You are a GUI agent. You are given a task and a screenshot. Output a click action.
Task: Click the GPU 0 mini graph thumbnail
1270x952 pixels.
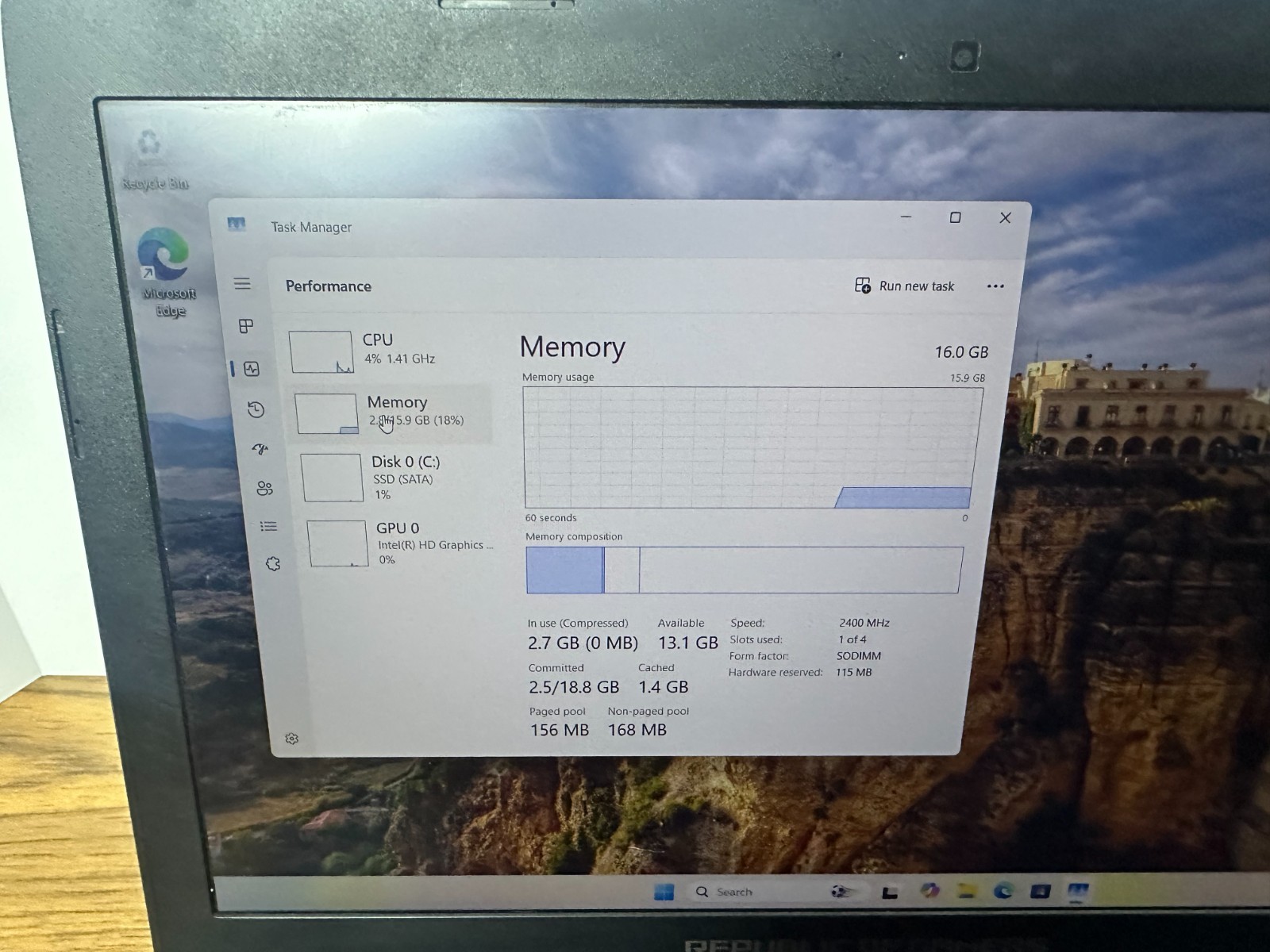(x=337, y=543)
